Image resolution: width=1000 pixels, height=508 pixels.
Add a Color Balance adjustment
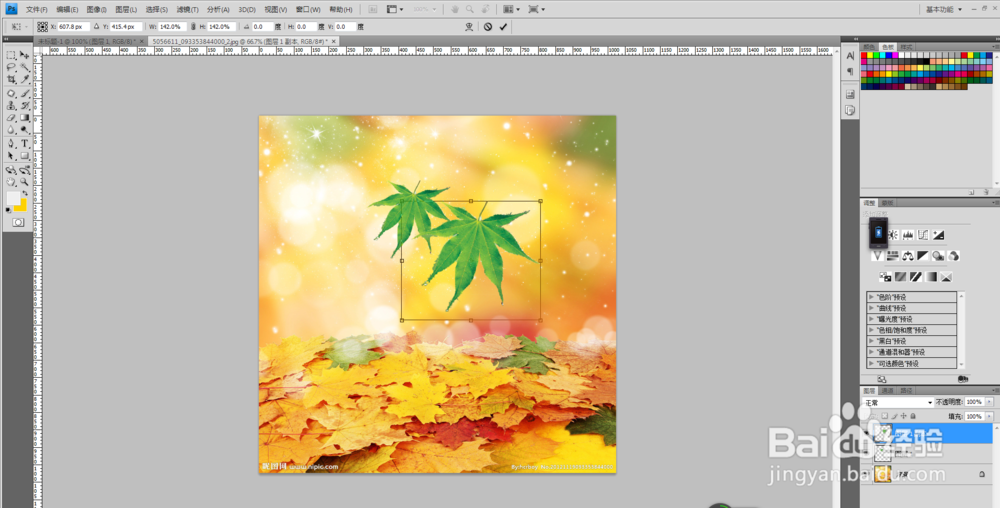908,256
